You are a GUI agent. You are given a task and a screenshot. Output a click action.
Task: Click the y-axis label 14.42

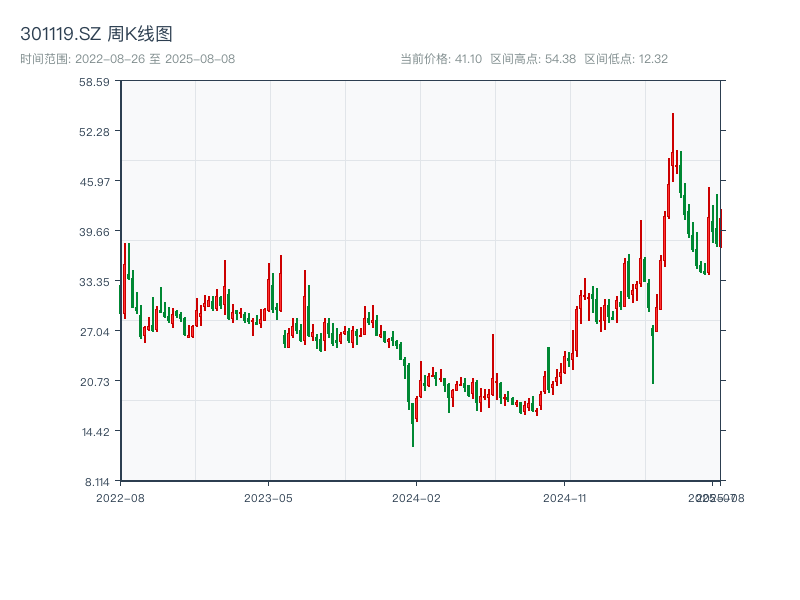click(95, 433)
